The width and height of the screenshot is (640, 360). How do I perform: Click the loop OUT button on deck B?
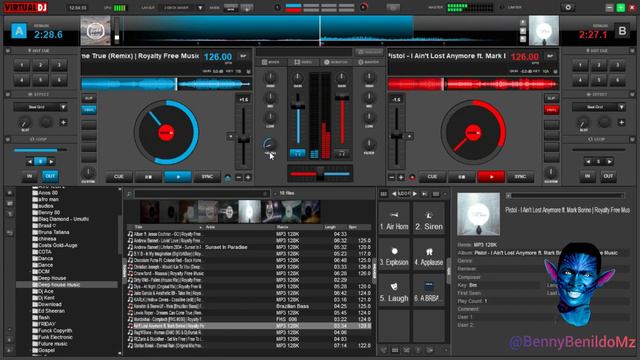(x=608, y=176)
